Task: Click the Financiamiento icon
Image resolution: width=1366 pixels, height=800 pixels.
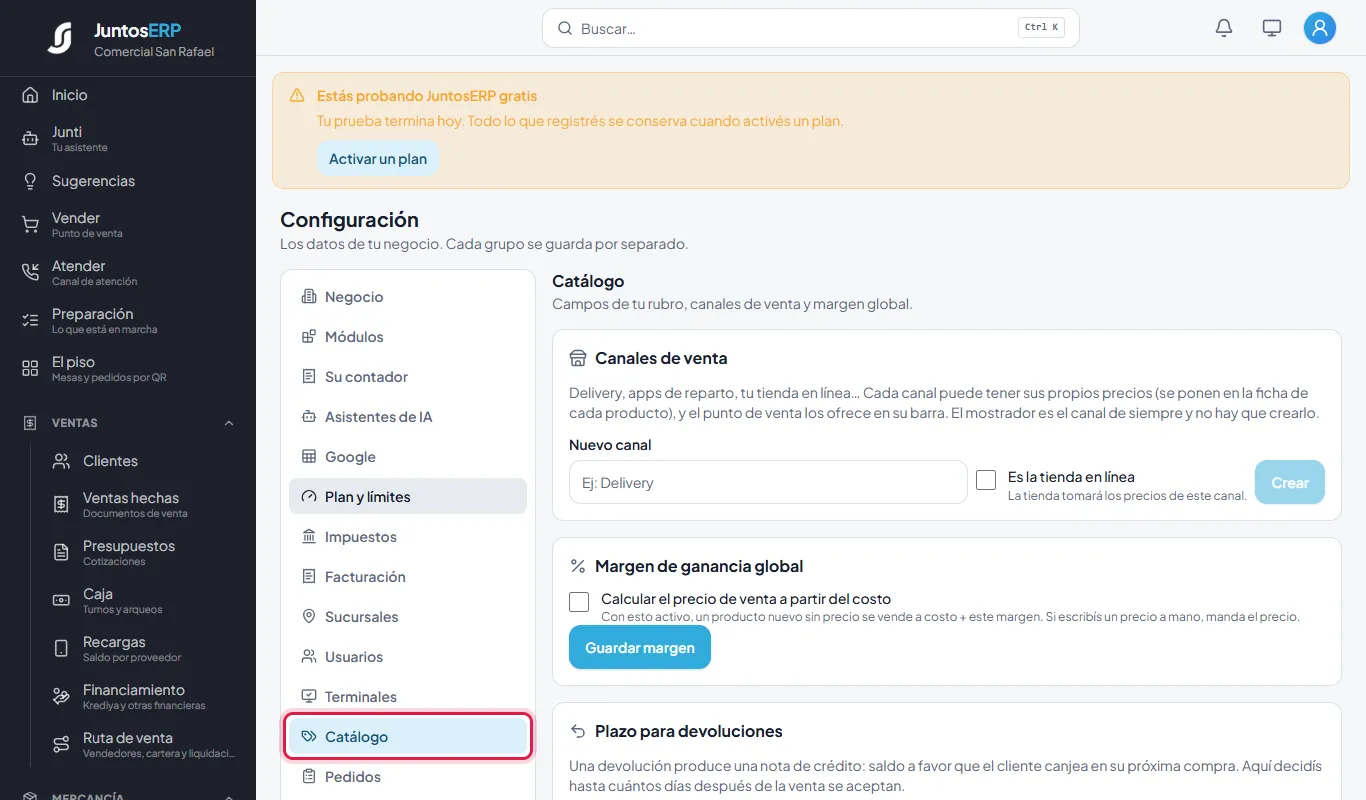Action: point(61,697)
